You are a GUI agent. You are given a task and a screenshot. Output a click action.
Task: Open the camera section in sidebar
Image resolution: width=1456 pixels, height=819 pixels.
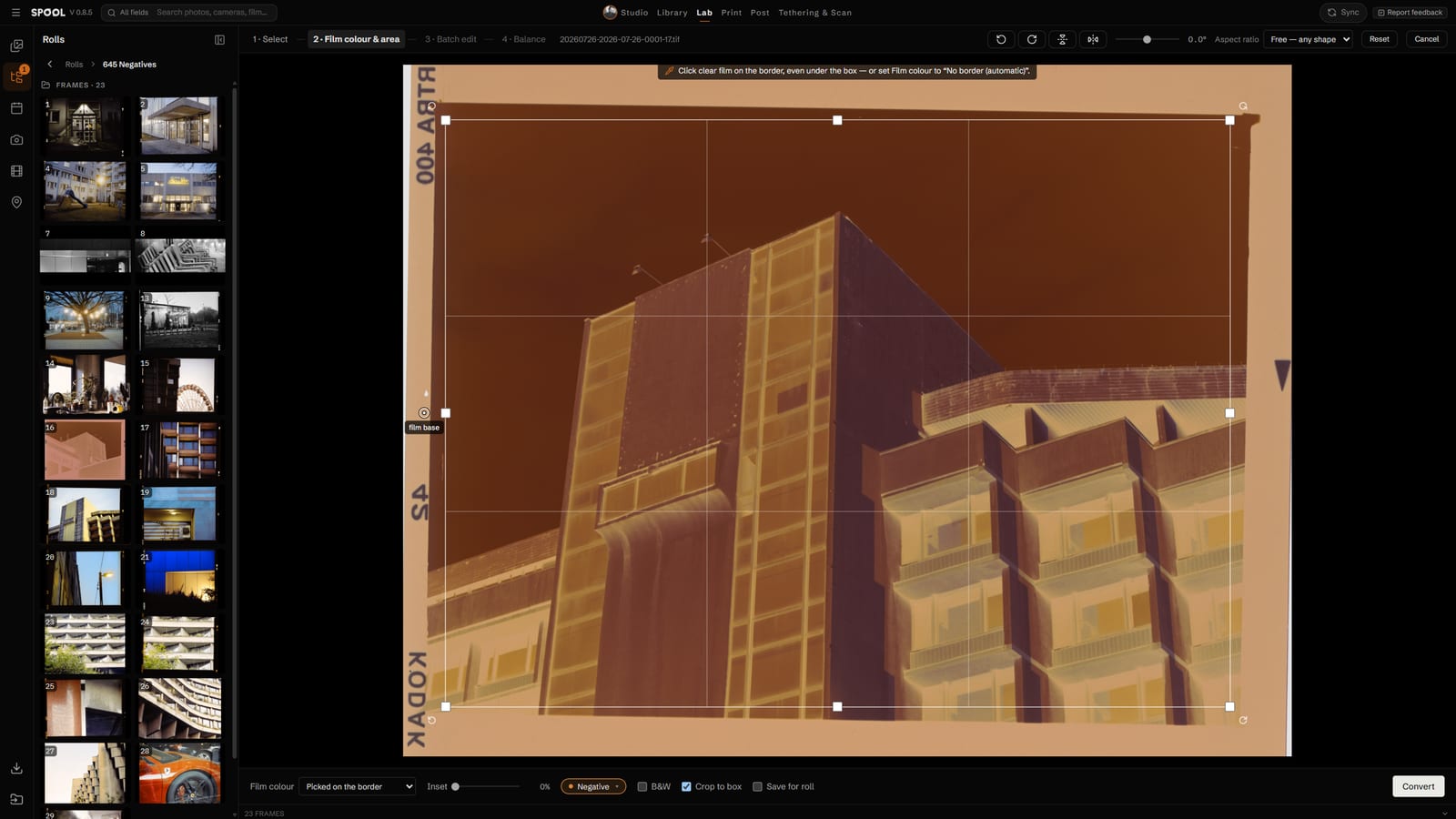(x=16, y=139)
